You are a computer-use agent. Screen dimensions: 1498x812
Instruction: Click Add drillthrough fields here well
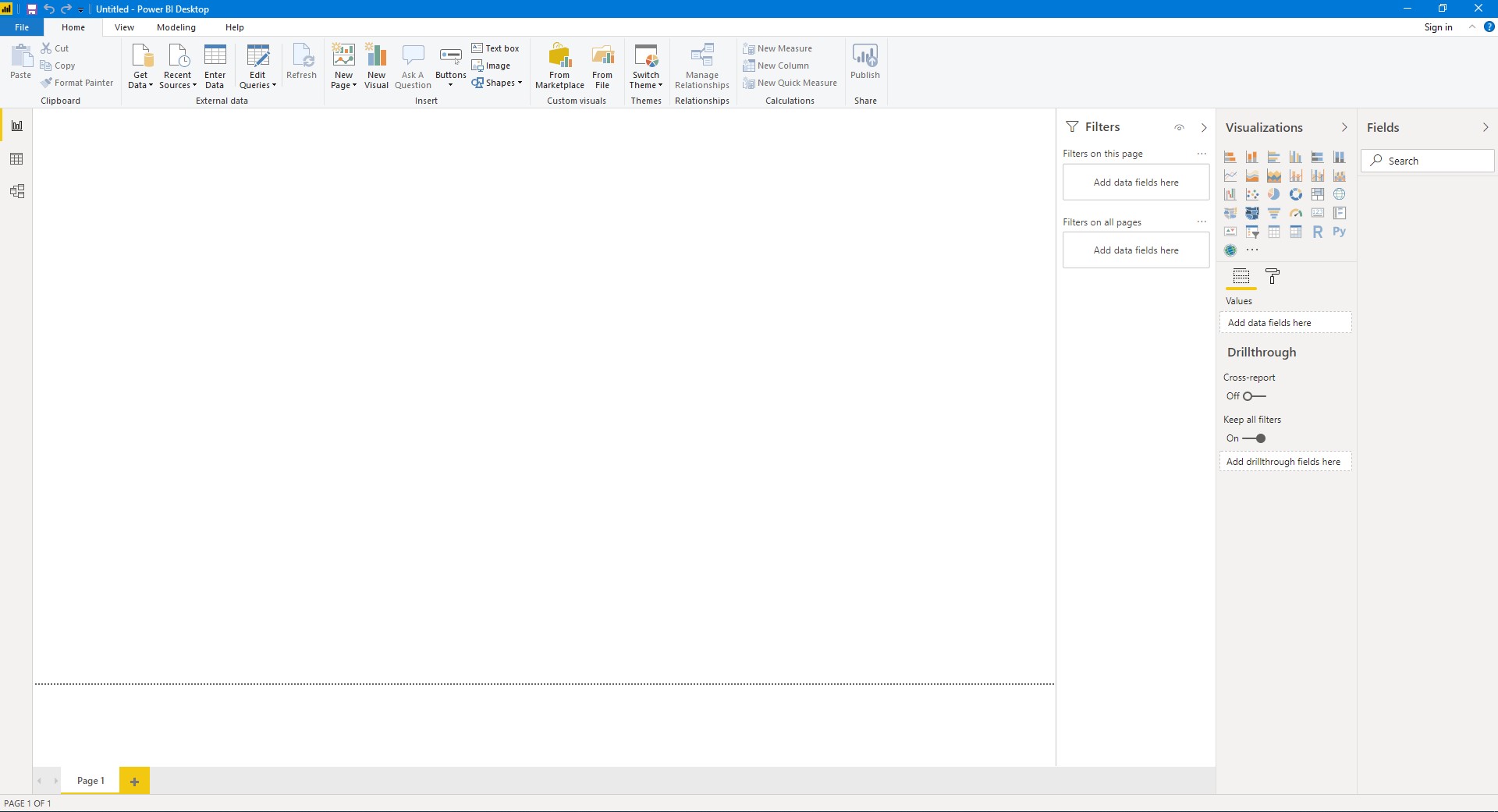(1286, 462)
